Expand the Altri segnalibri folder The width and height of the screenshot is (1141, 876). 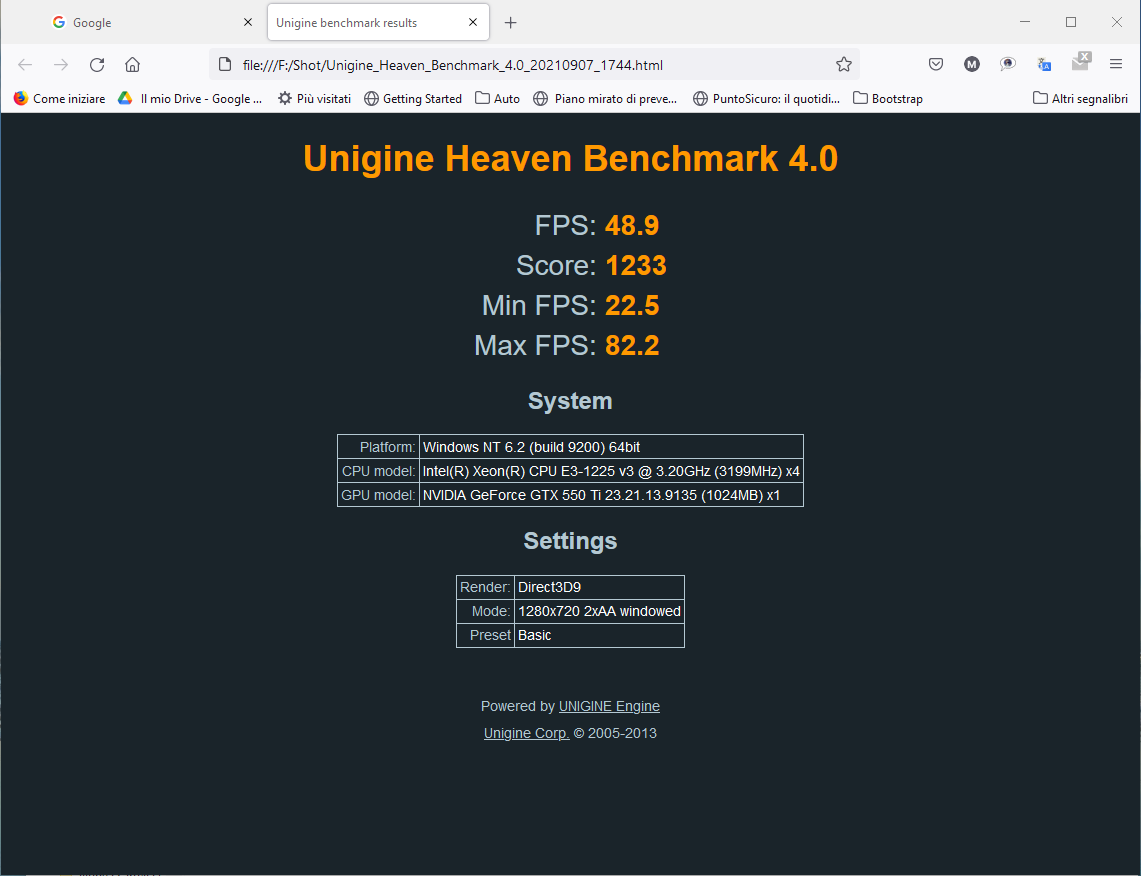[1080, 98]
